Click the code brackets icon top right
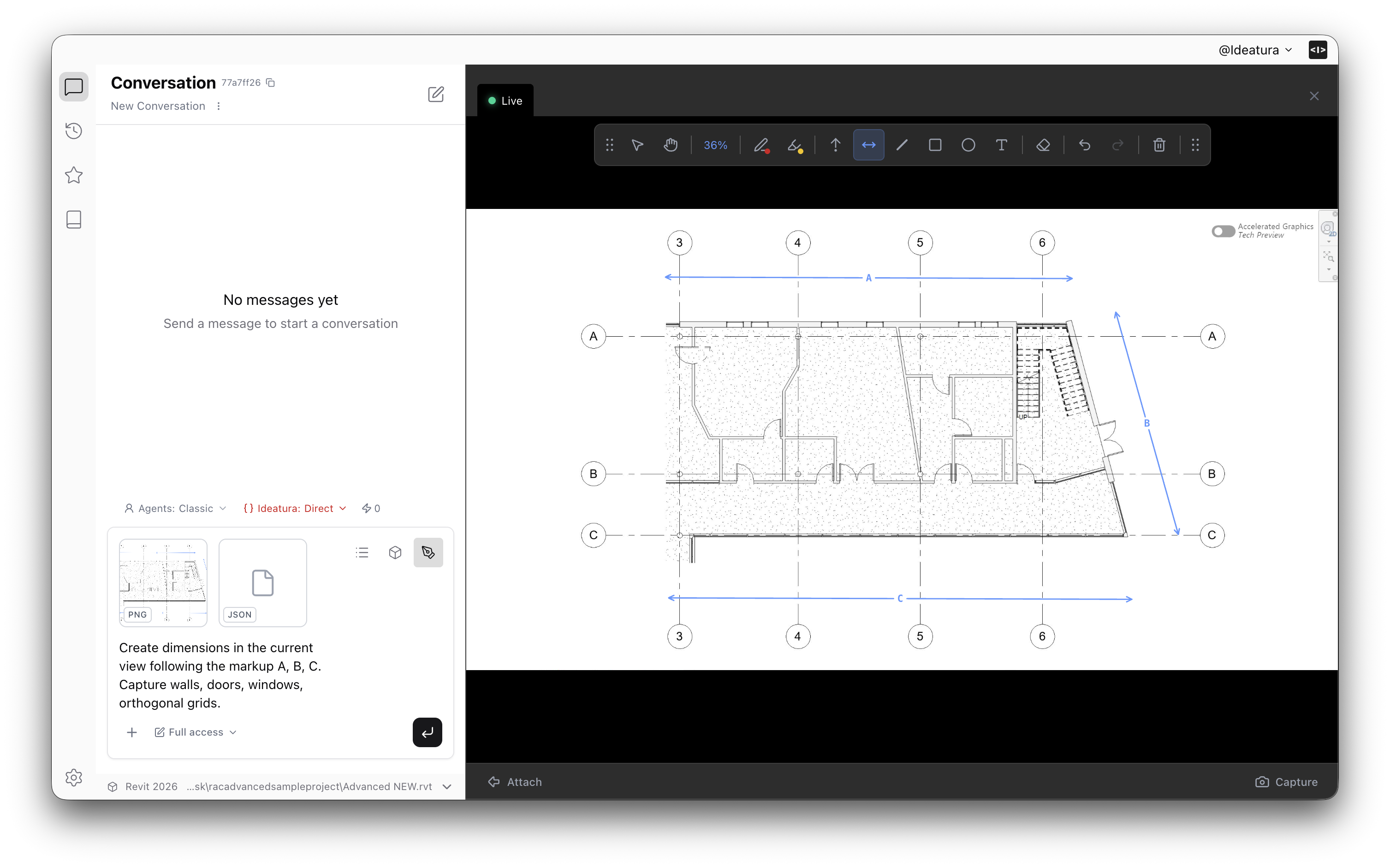Image resolution: width=1390 pixels, height=868 pixels. click(x=1318, y=50)
